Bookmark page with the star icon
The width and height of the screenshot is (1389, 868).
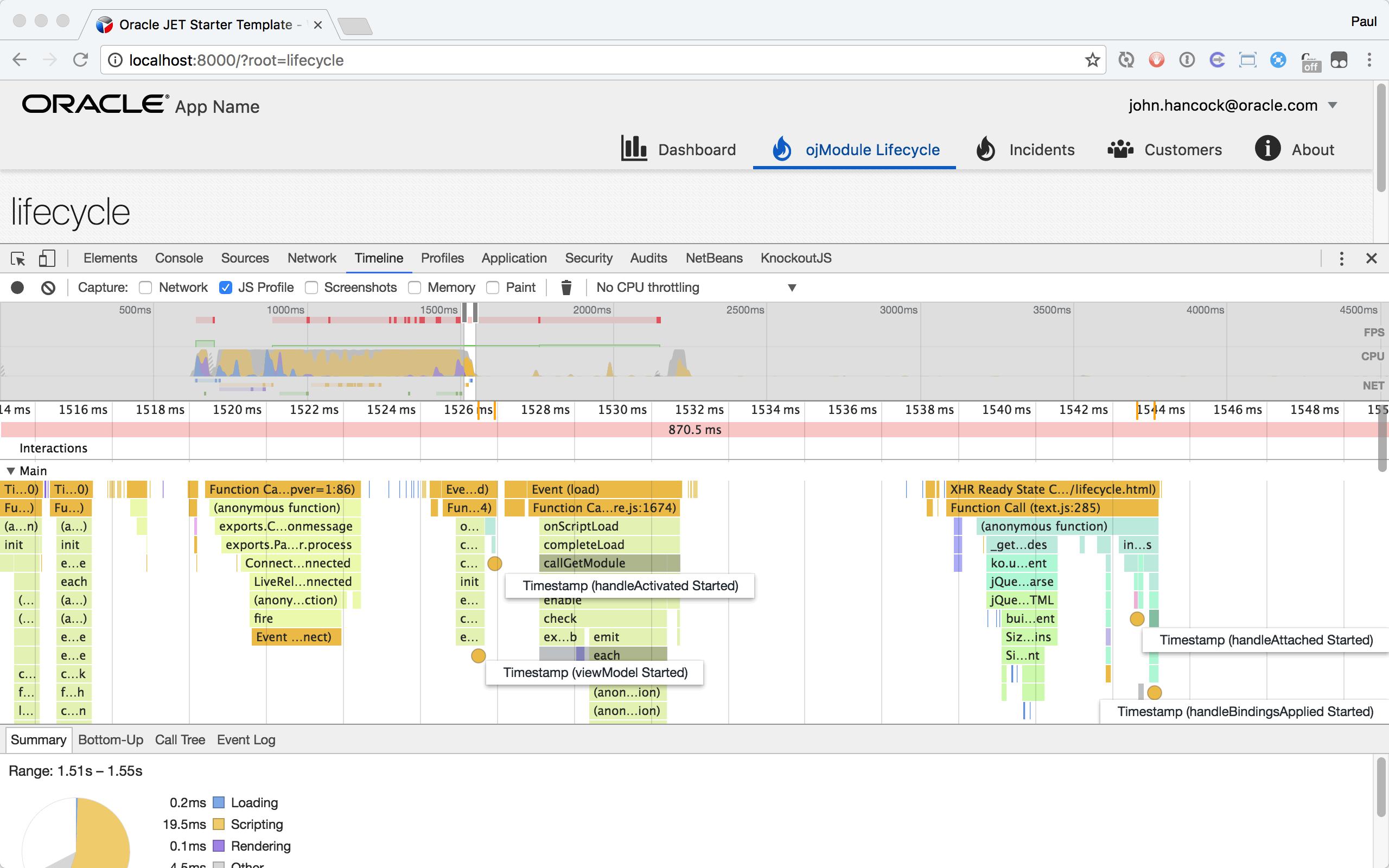click(1092, 60)
